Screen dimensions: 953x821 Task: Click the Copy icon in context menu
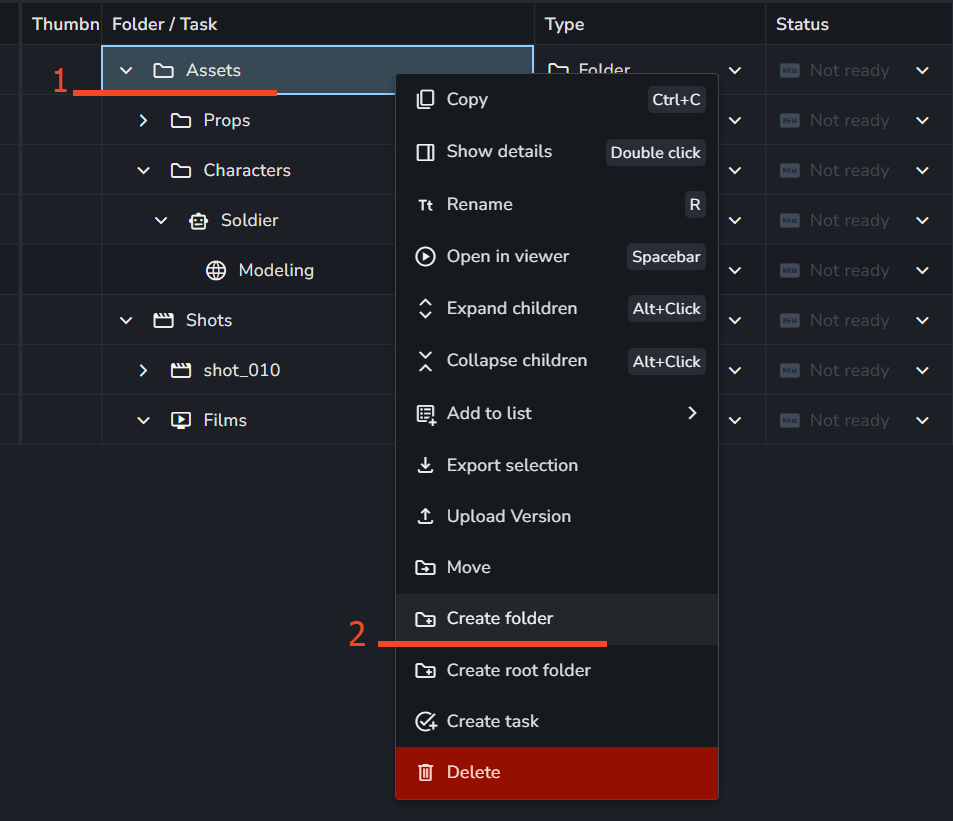426,99
